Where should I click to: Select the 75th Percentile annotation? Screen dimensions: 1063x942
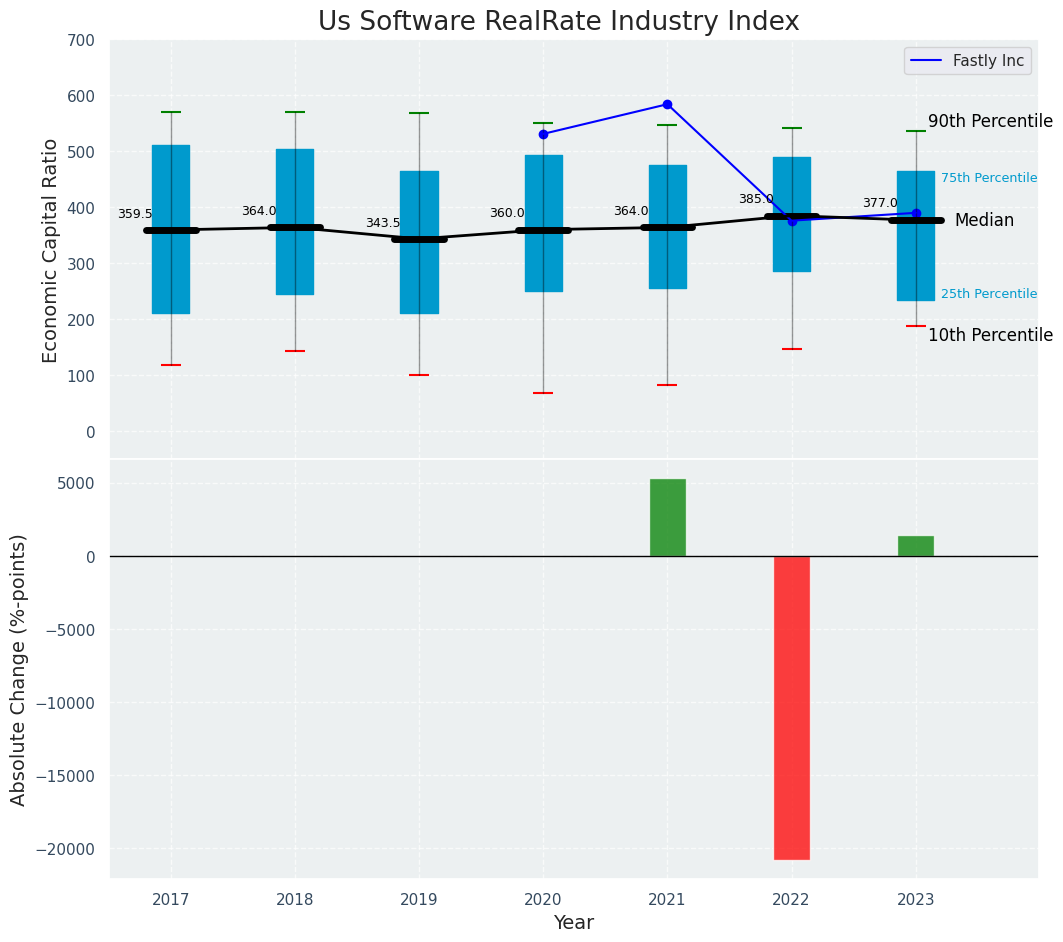coord(988,178)
